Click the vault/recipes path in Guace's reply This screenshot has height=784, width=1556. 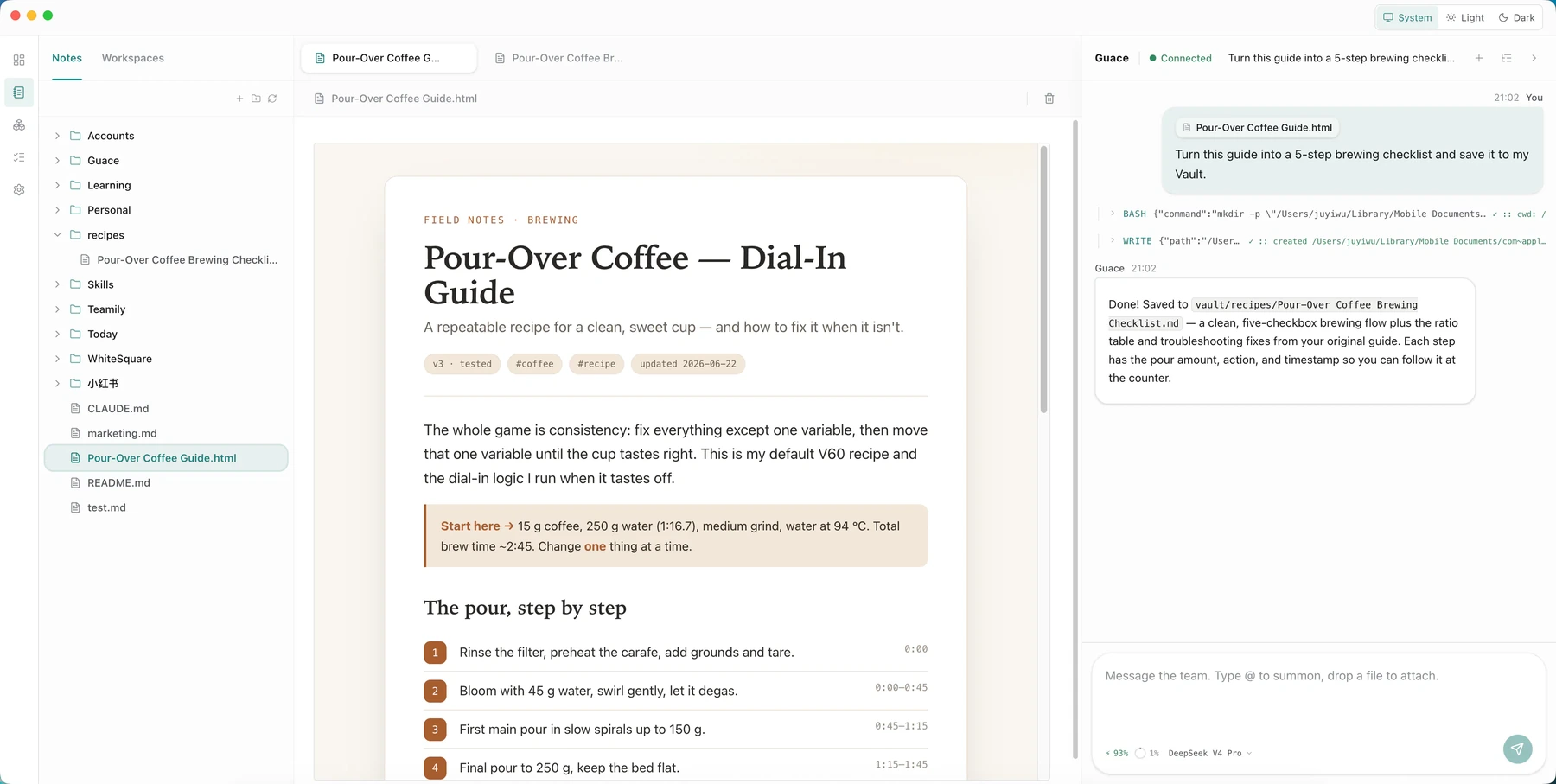coord(1263,314)
